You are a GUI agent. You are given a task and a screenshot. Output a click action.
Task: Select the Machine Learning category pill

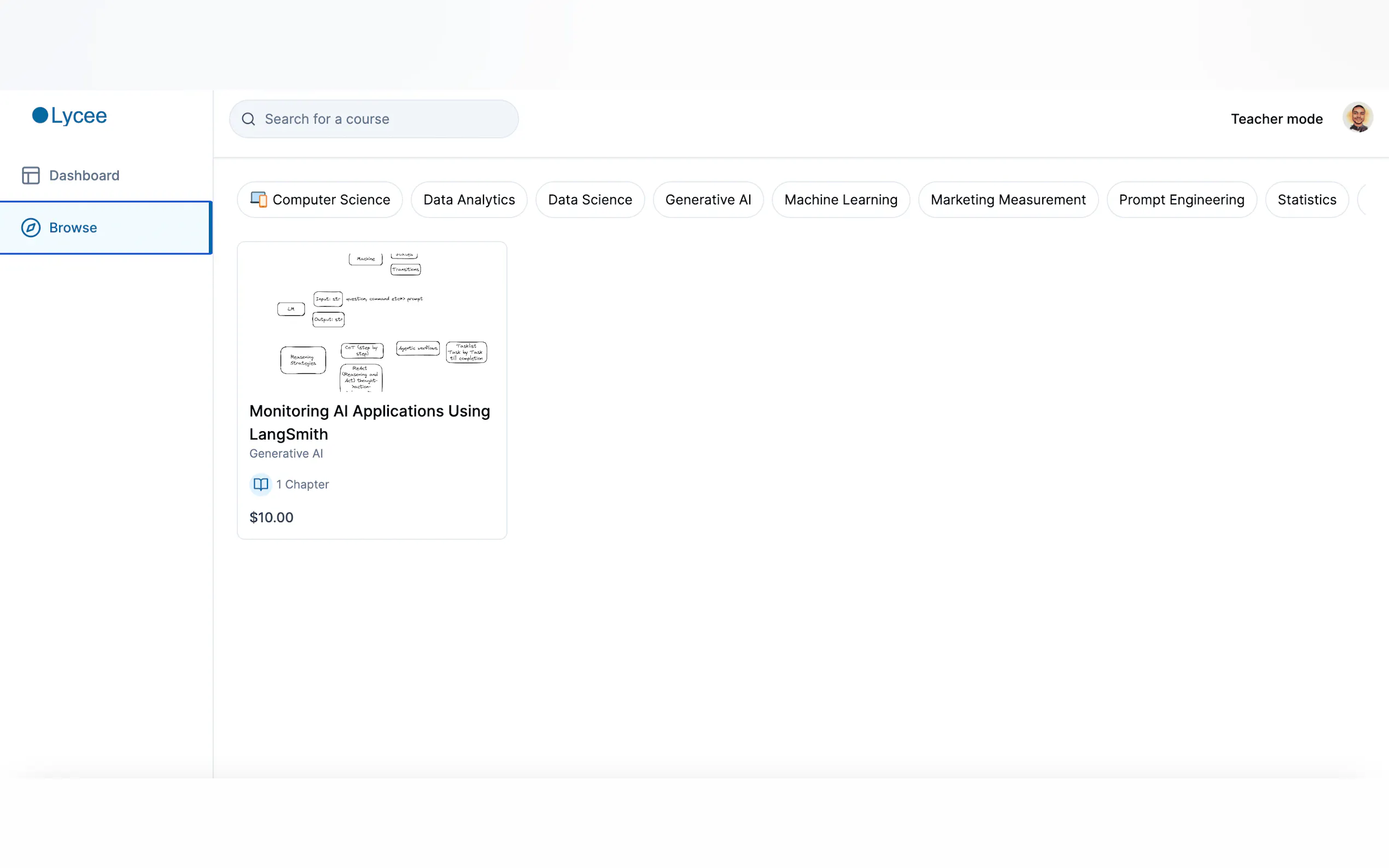pos(840,199)
